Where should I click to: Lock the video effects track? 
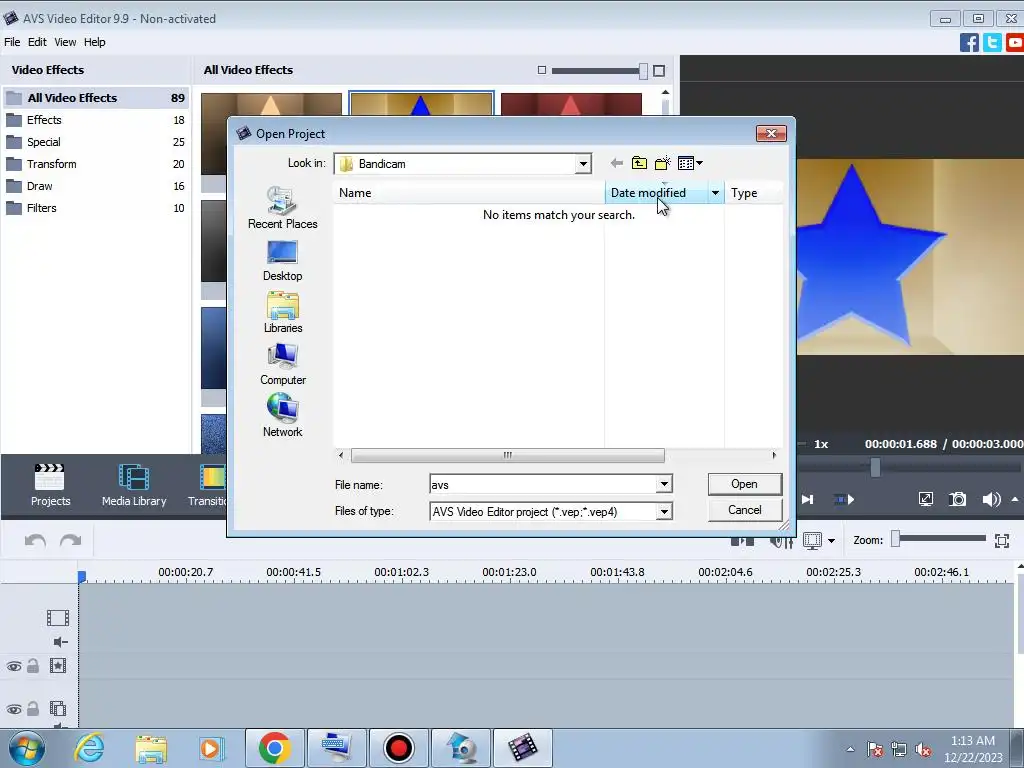coord(33,665)
